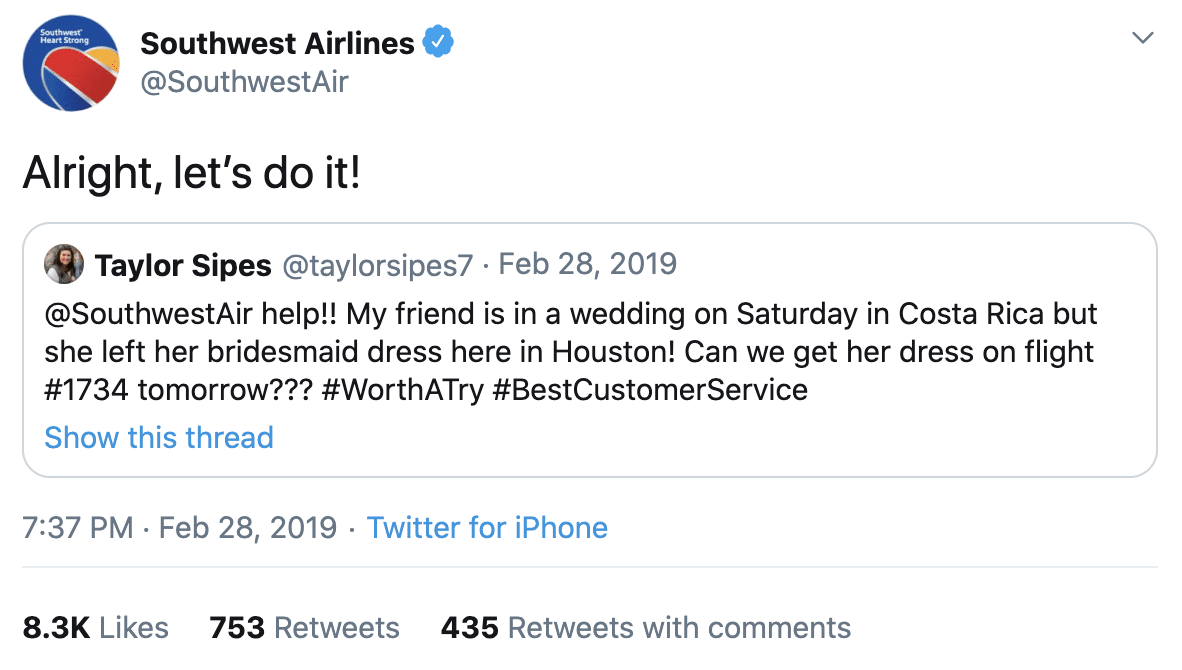Click the blue verified badge icon
The width and height of the screenshot is (1182, 670).
point(439,42)
